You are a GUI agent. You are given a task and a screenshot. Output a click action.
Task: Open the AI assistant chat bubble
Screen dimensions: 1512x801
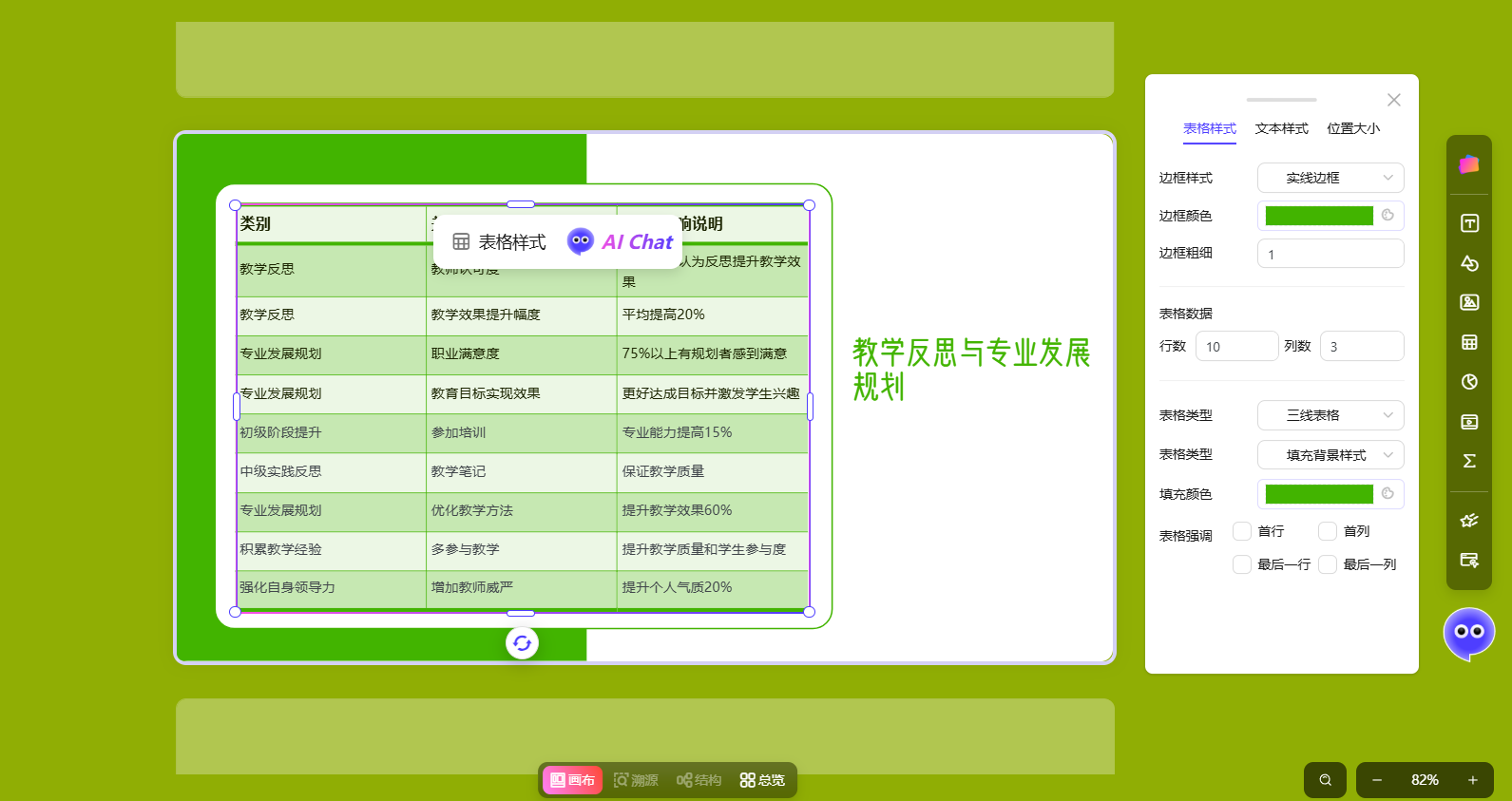pyautogui.click(x=1468, y=633)
